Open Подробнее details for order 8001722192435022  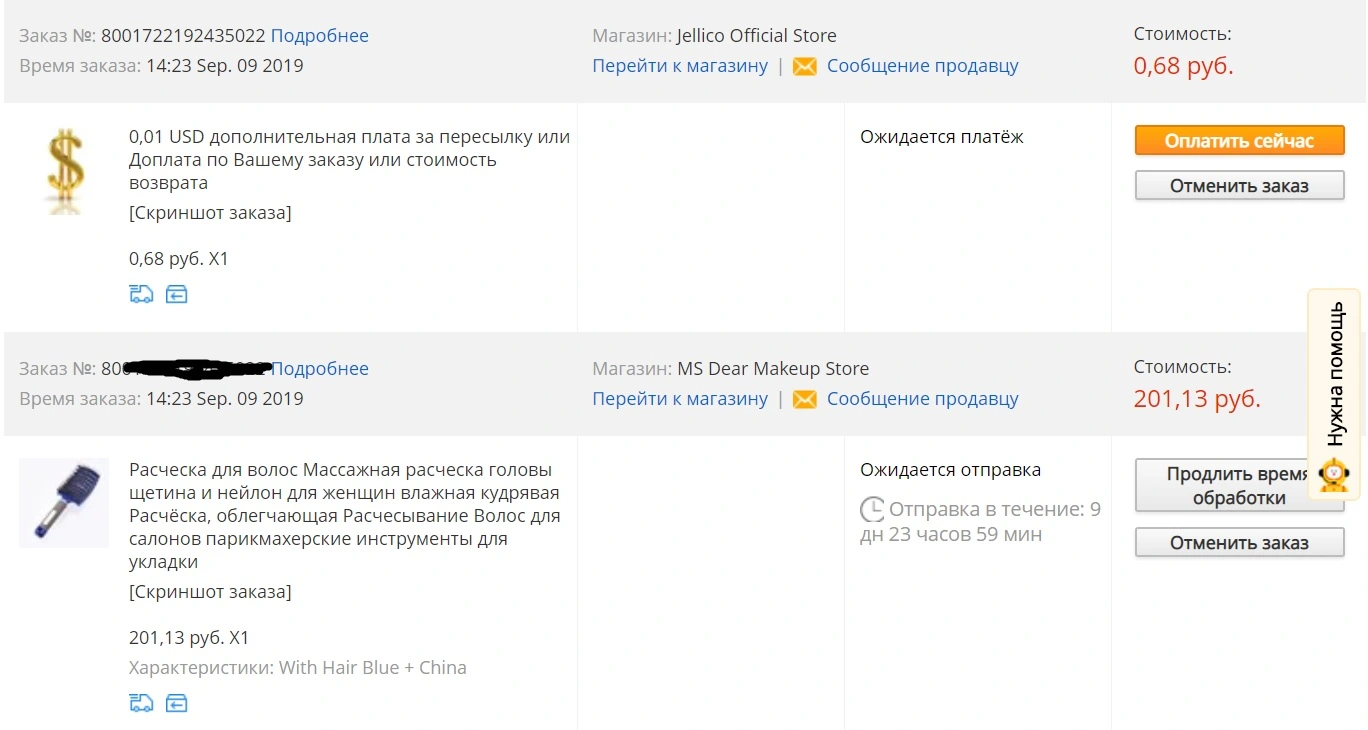(320, 36)
